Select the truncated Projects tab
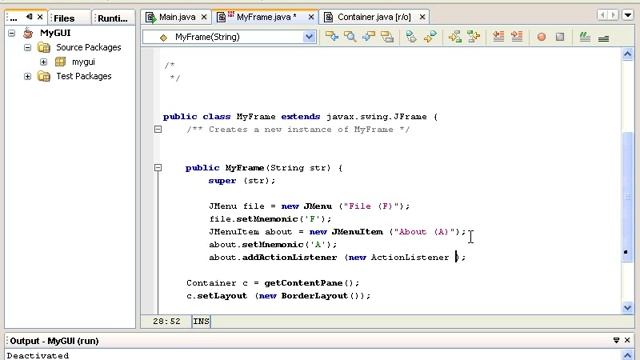The image size is (640, 360). click(14, 18)
